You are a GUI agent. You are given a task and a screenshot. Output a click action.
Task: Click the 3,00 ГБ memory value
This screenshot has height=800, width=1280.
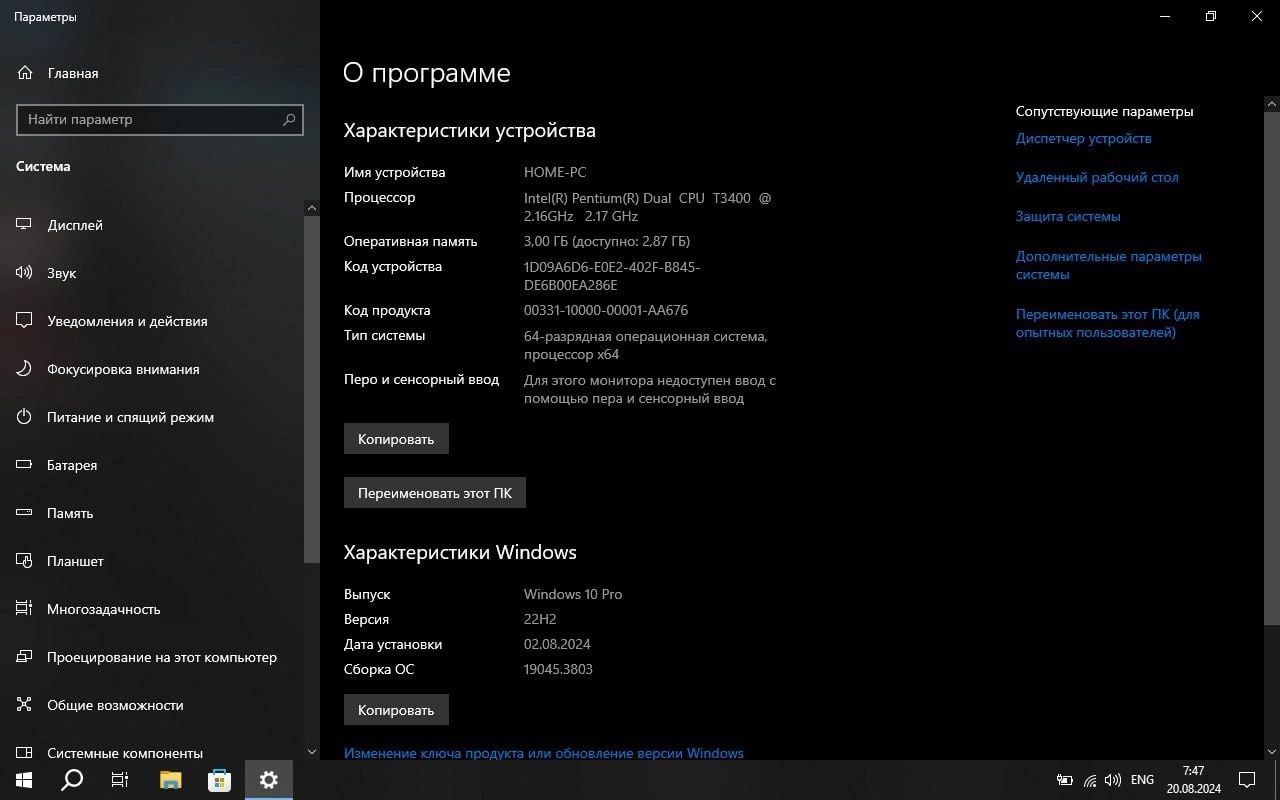[x=607, y=242]
